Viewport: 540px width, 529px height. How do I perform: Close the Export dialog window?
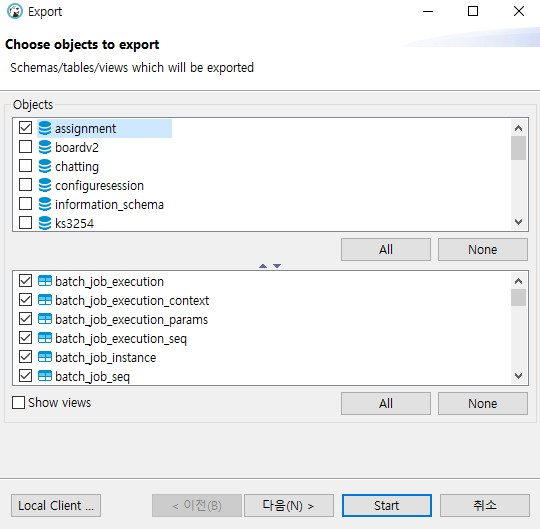click(x=519, y=11)
